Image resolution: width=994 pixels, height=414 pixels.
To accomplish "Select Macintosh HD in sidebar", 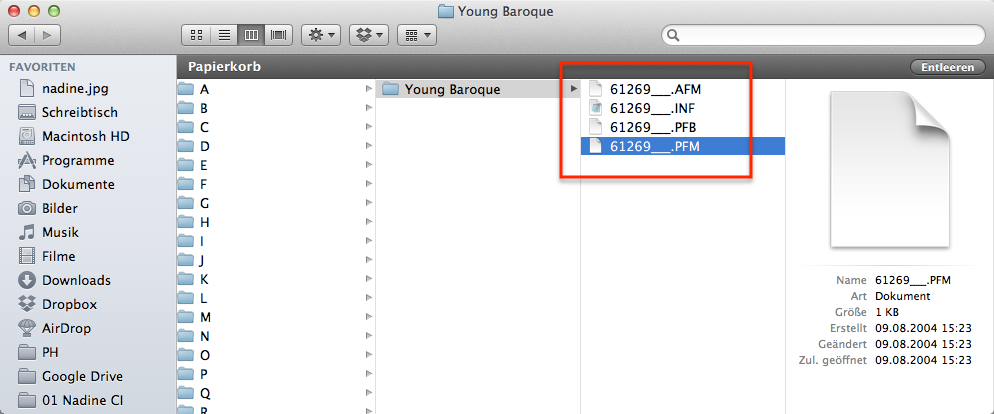I will (85, 136).
